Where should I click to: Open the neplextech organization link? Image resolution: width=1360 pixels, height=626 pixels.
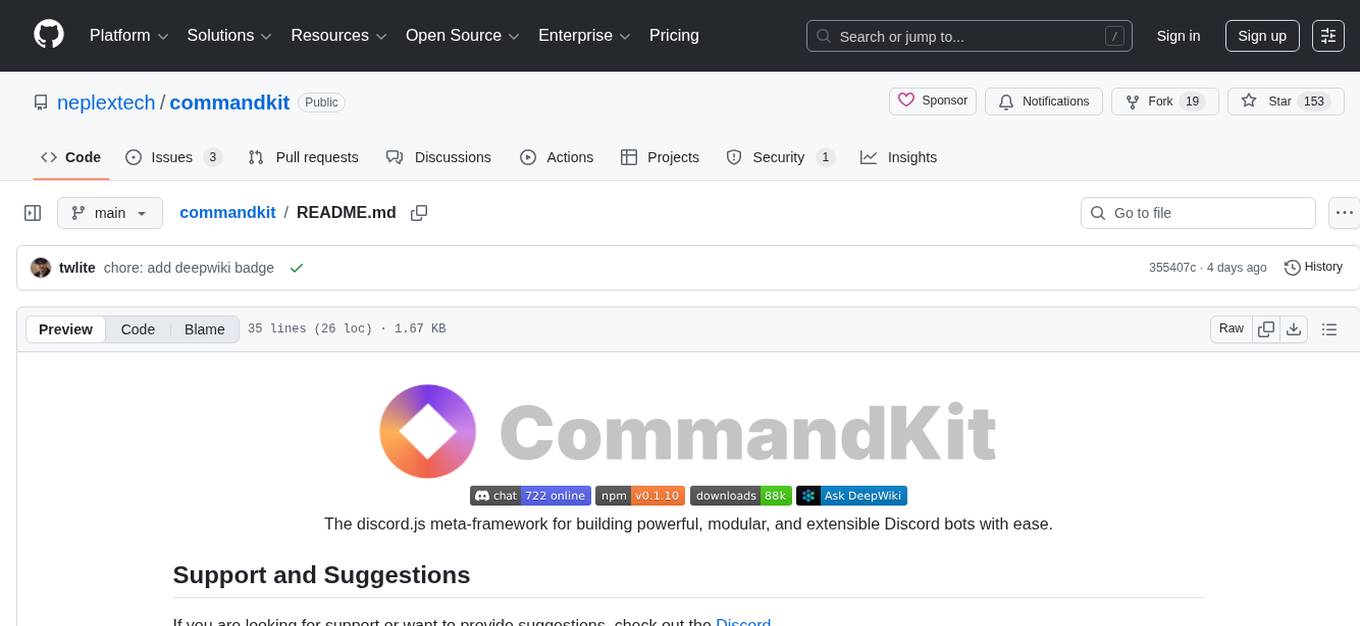tap(106, 102)
